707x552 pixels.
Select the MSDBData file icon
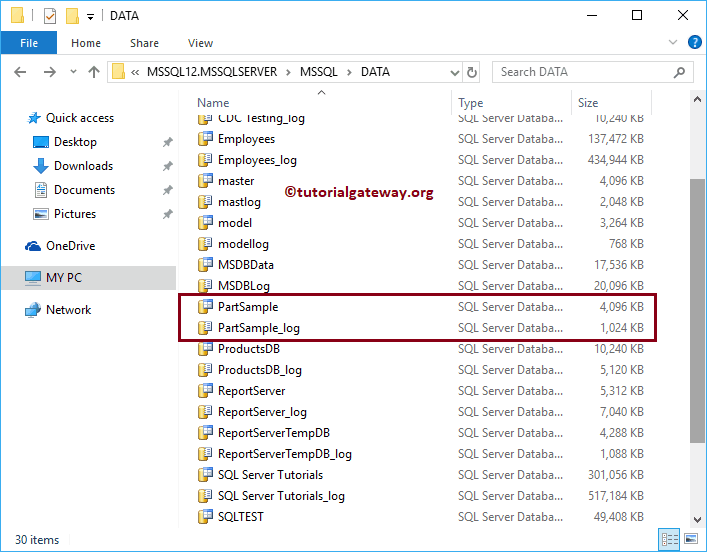tap(205, 264)
